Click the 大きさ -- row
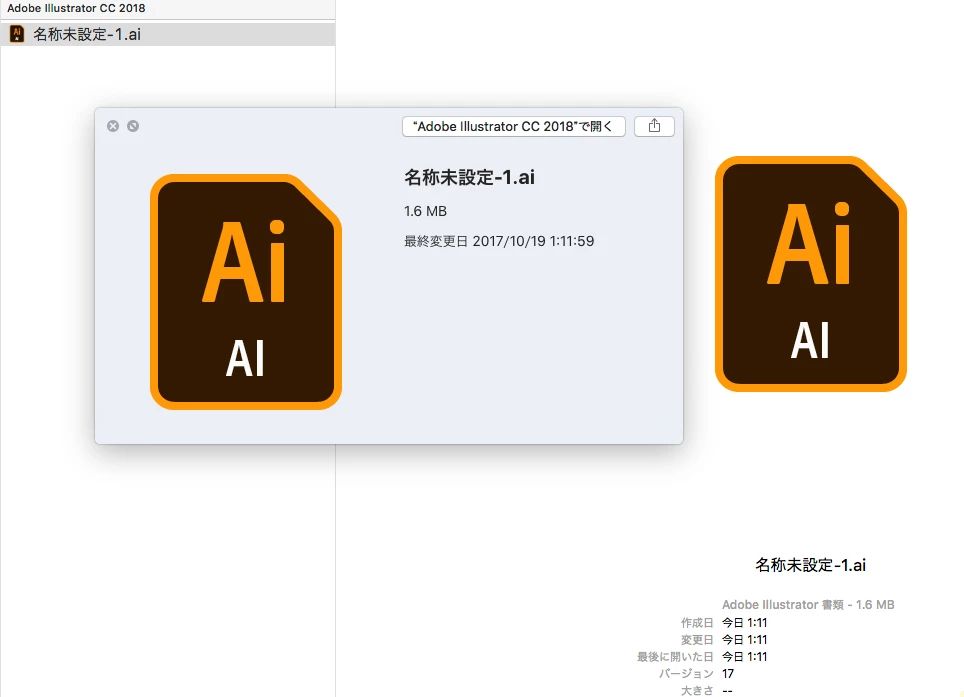The width and height of the screenshot is (964, 697). coord(706,690)
